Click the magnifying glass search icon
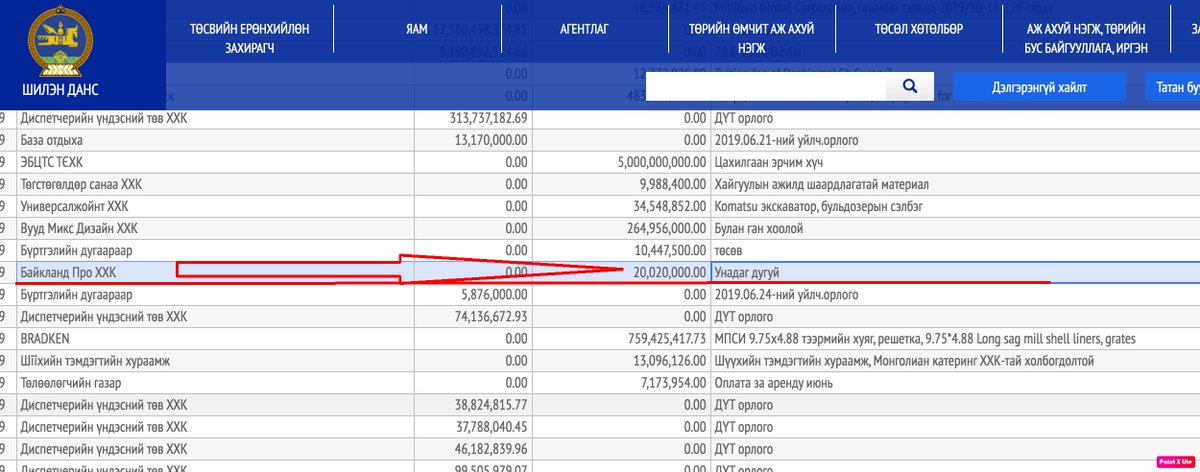This screenshot has height=472, width=1200. 910,87
